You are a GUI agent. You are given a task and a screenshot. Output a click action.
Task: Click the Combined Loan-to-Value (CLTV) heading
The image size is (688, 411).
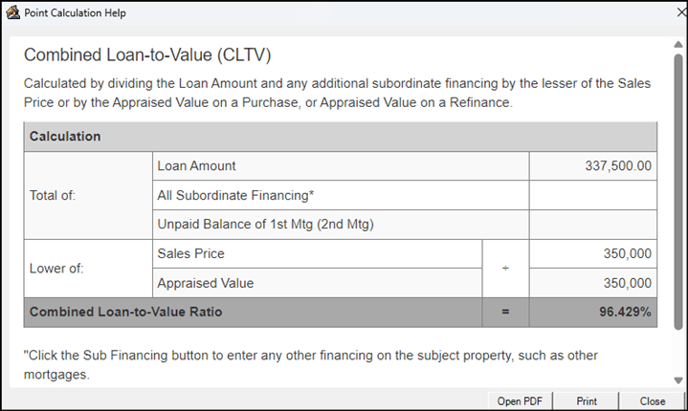click(147, 55)
